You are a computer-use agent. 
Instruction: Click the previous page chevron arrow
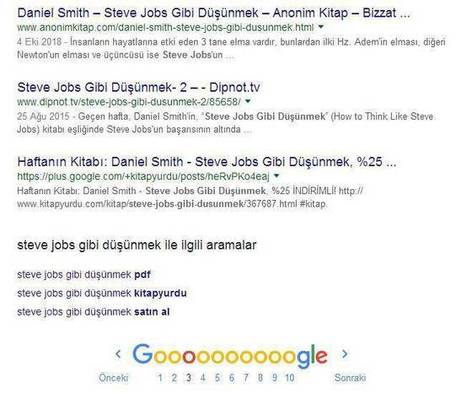(x=118, y=354)
